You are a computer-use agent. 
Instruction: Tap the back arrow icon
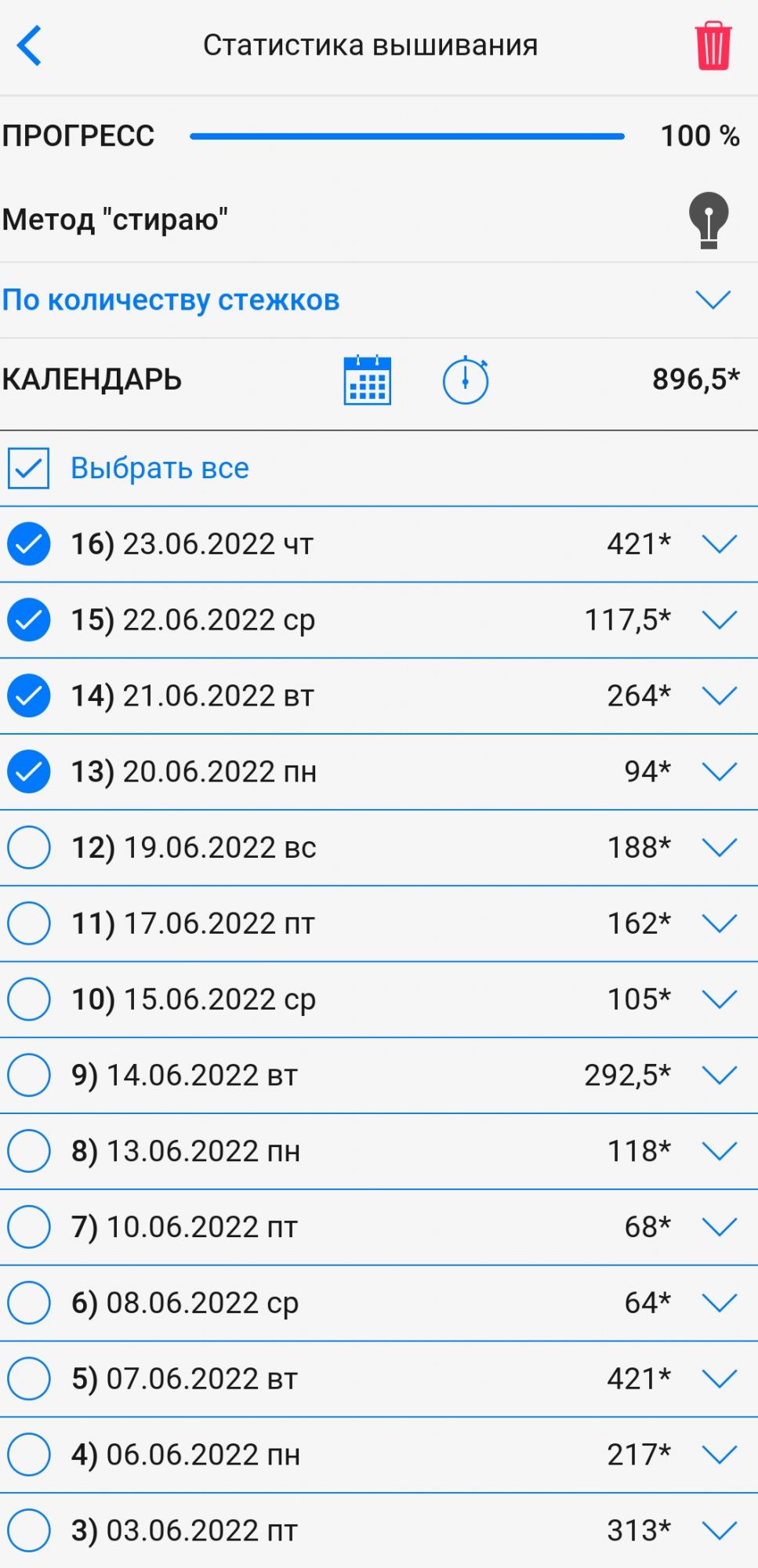(29, 45)
